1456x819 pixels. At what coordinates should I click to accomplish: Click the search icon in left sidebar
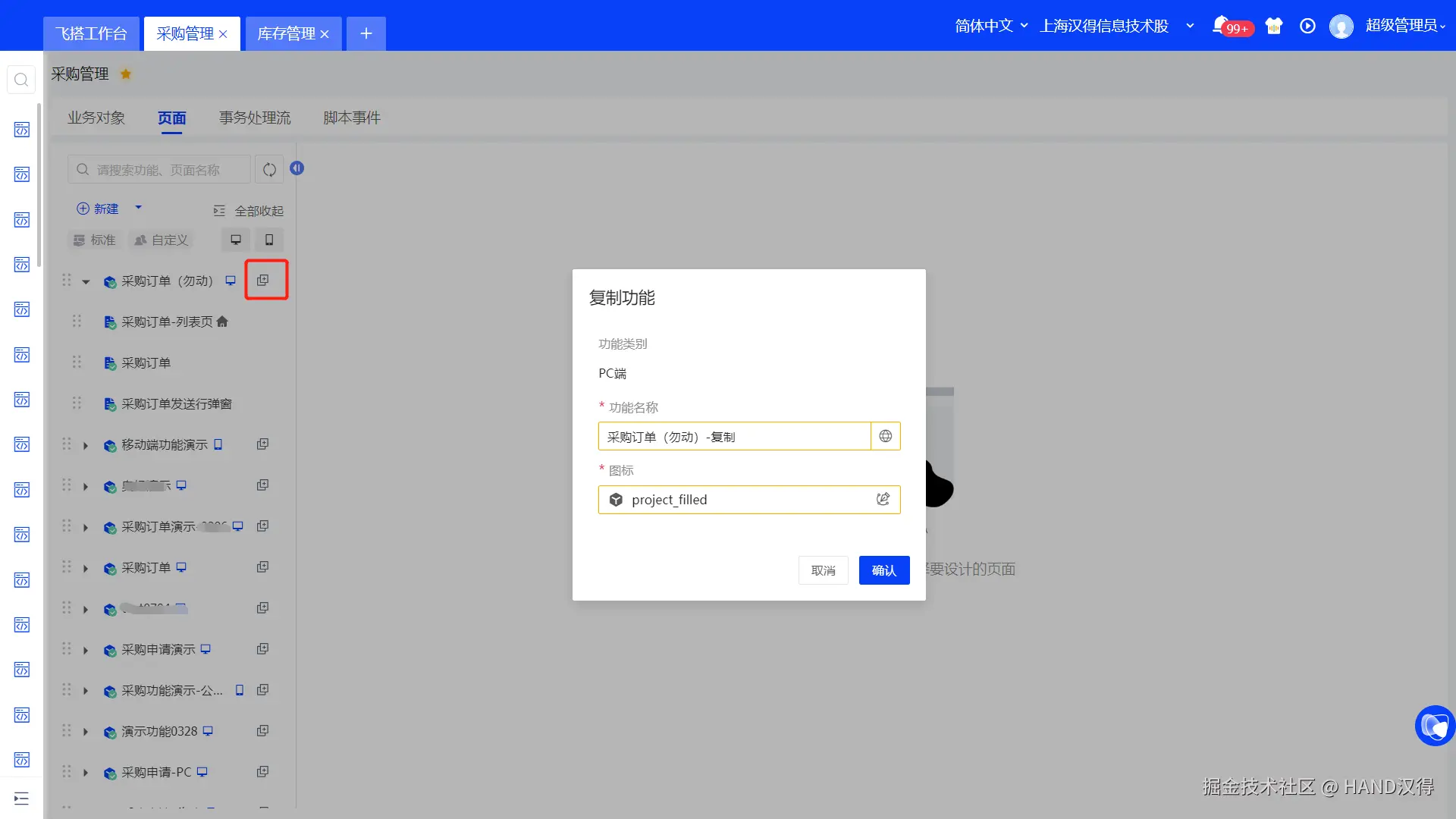pyautogui.click(x=21, y=80)
